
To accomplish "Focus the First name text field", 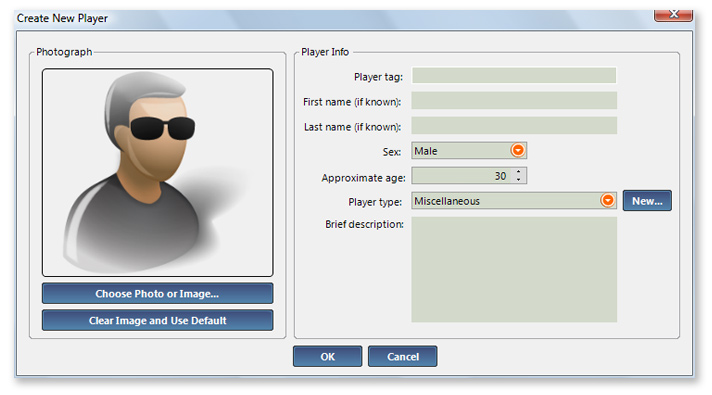I will tap(514, 100).
